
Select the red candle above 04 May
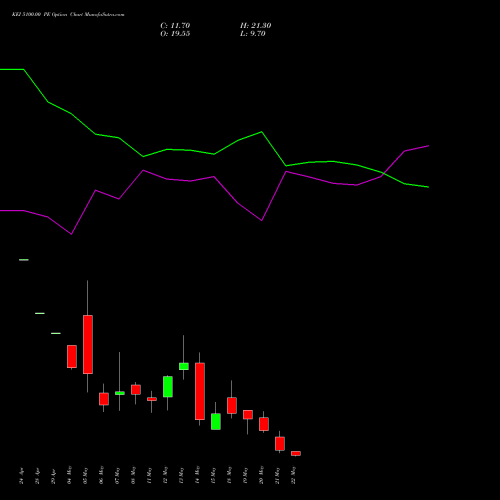click(72, 357)
